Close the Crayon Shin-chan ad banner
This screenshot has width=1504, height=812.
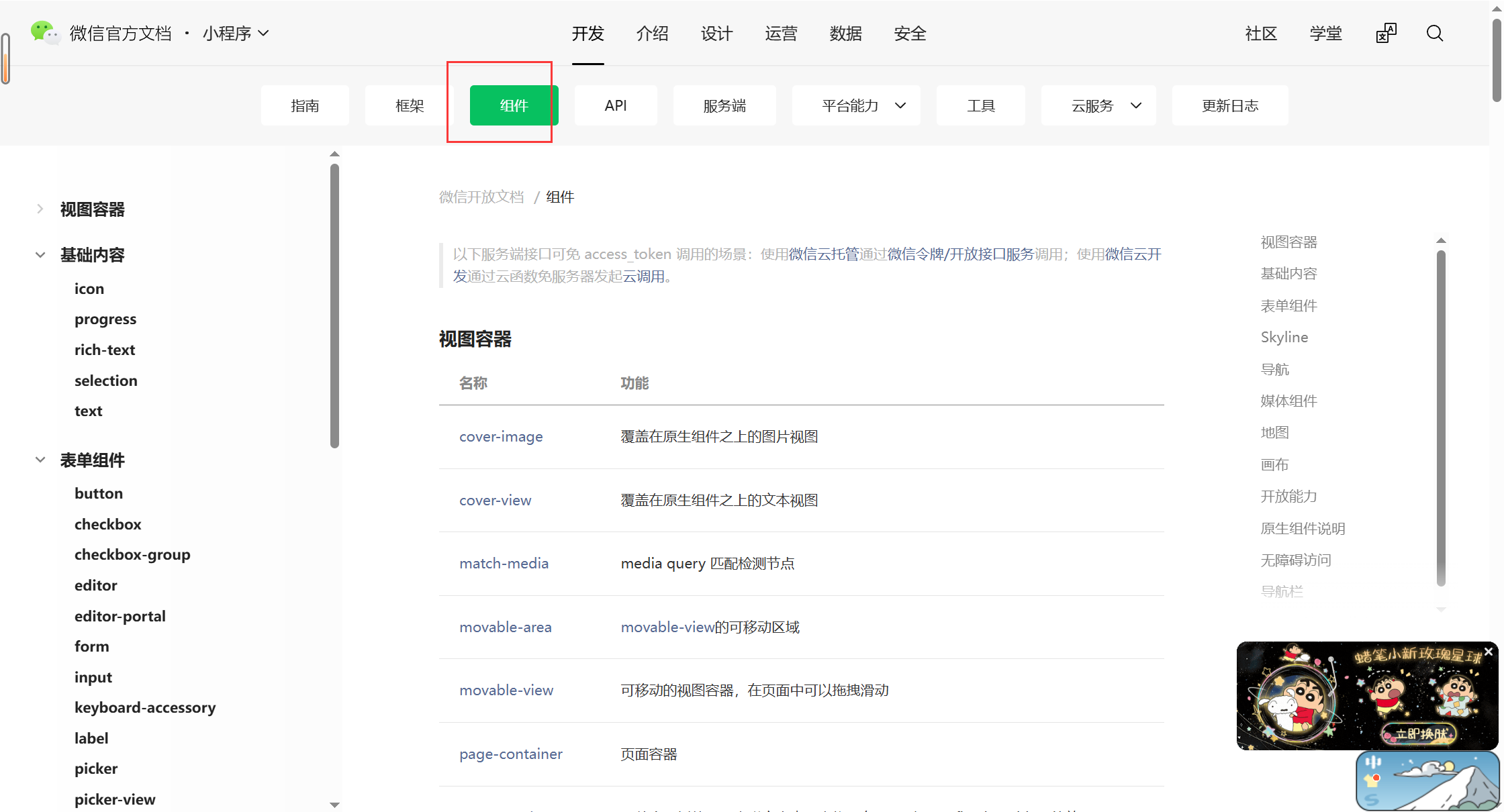[x=1489, y=652]
